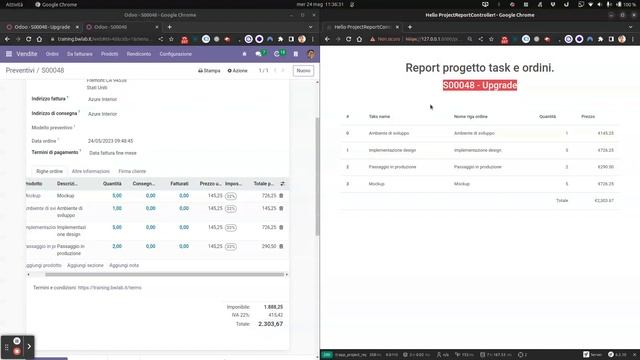This screenshot has height=360, width=640.
Task: Go back in right report Chrome window
Action: tap(327, 39)
